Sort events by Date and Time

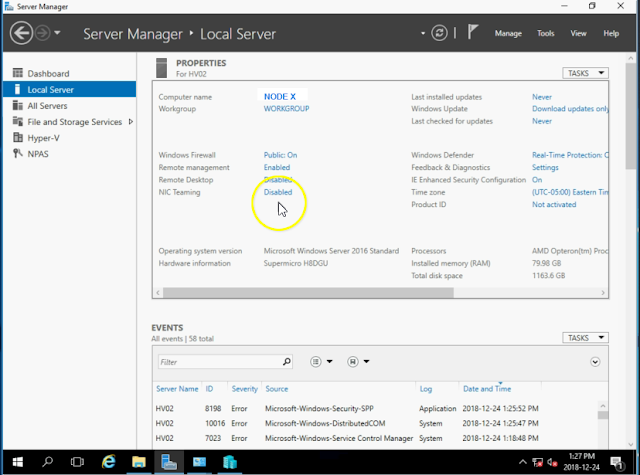pos(487,389)
